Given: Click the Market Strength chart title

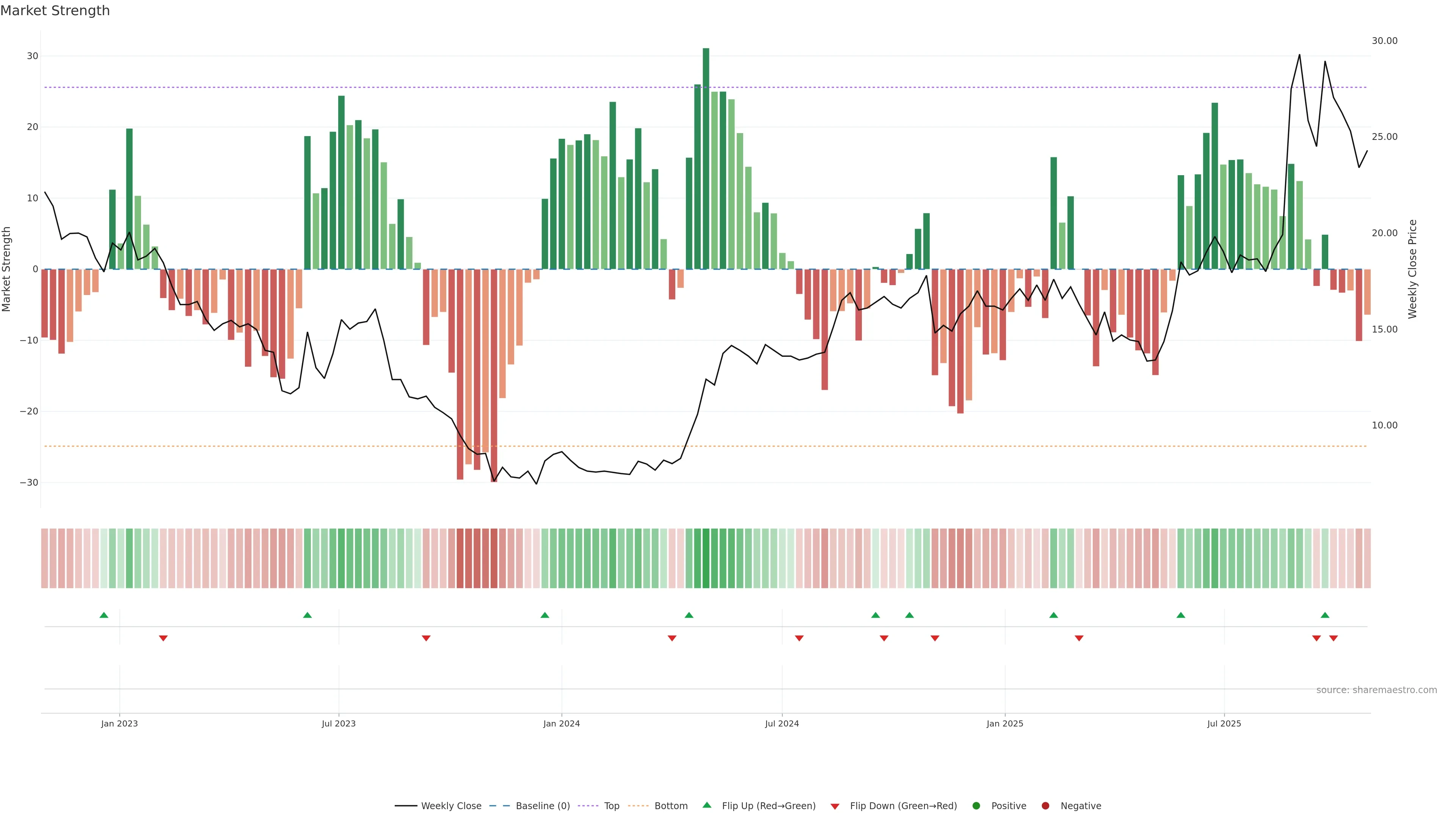Looking at the screenshot, I should pyautogui.click(x=55, y=11).
